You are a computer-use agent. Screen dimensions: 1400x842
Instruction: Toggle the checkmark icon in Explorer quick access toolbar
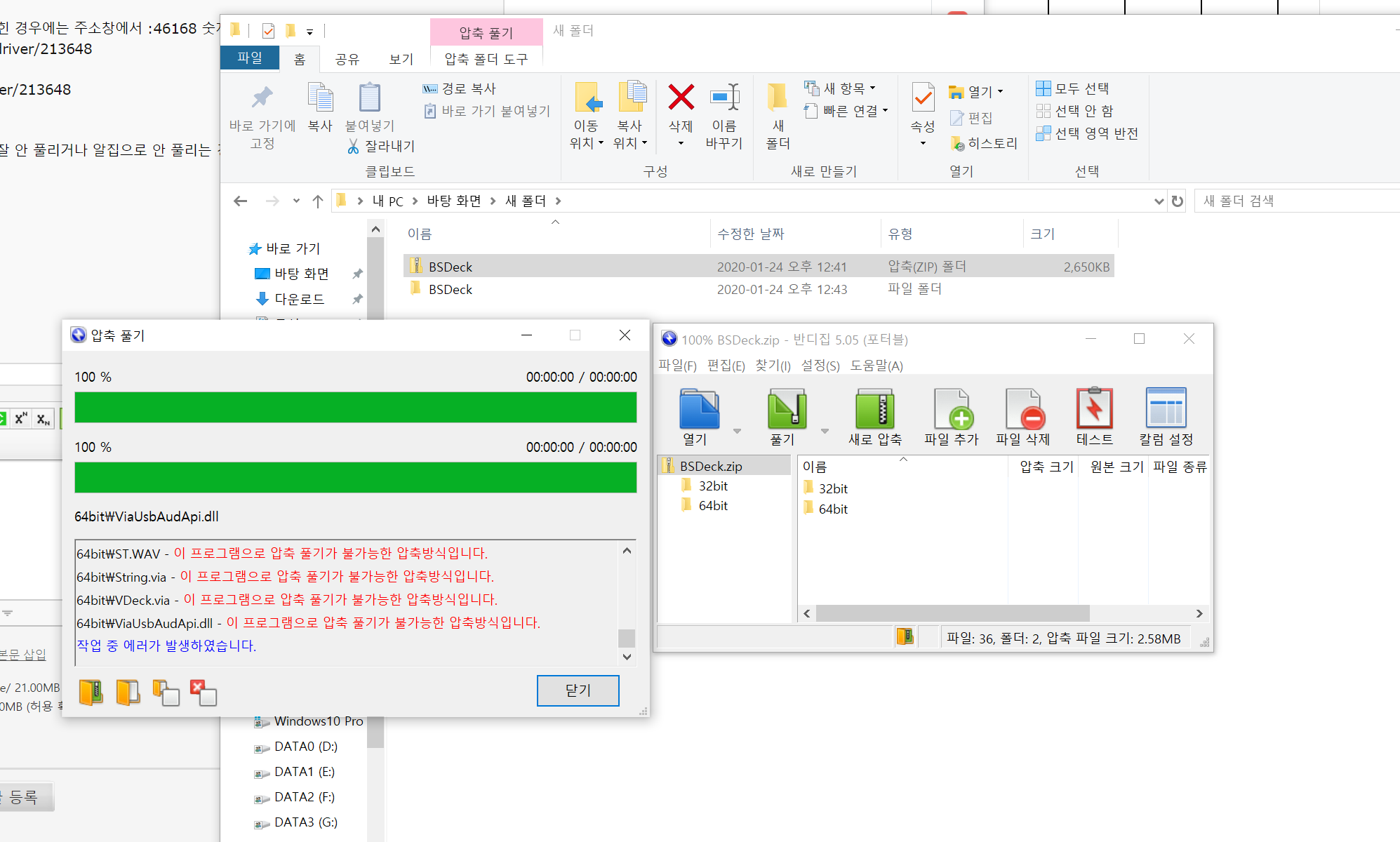pyautogui.click(x=268, y=31)
